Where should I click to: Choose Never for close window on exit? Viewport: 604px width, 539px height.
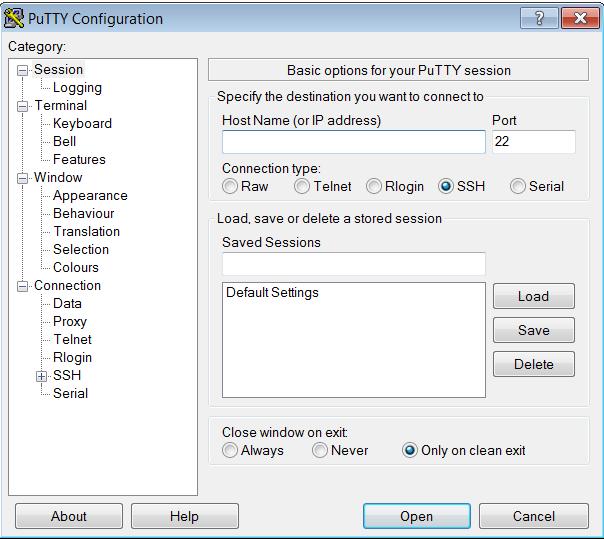(x=320, y=450)
